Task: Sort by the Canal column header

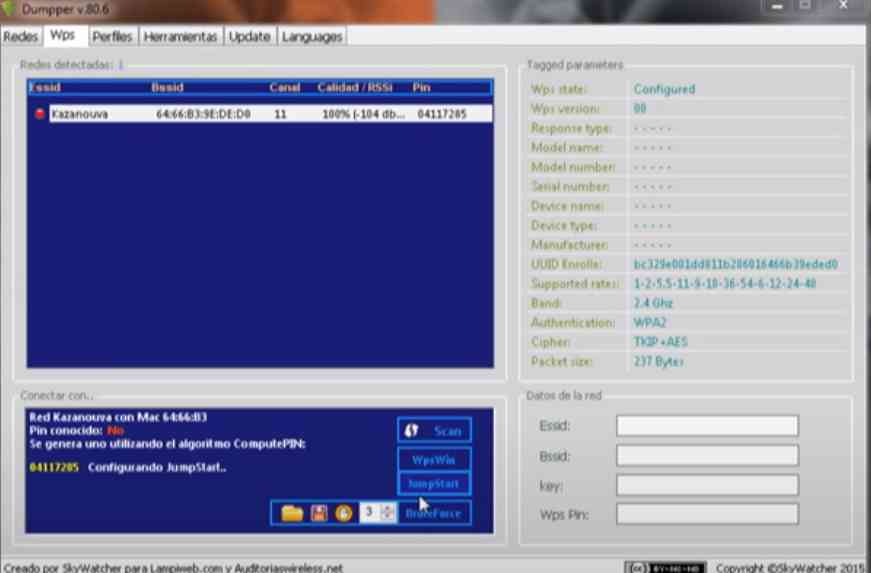Action: pos(284,87)
